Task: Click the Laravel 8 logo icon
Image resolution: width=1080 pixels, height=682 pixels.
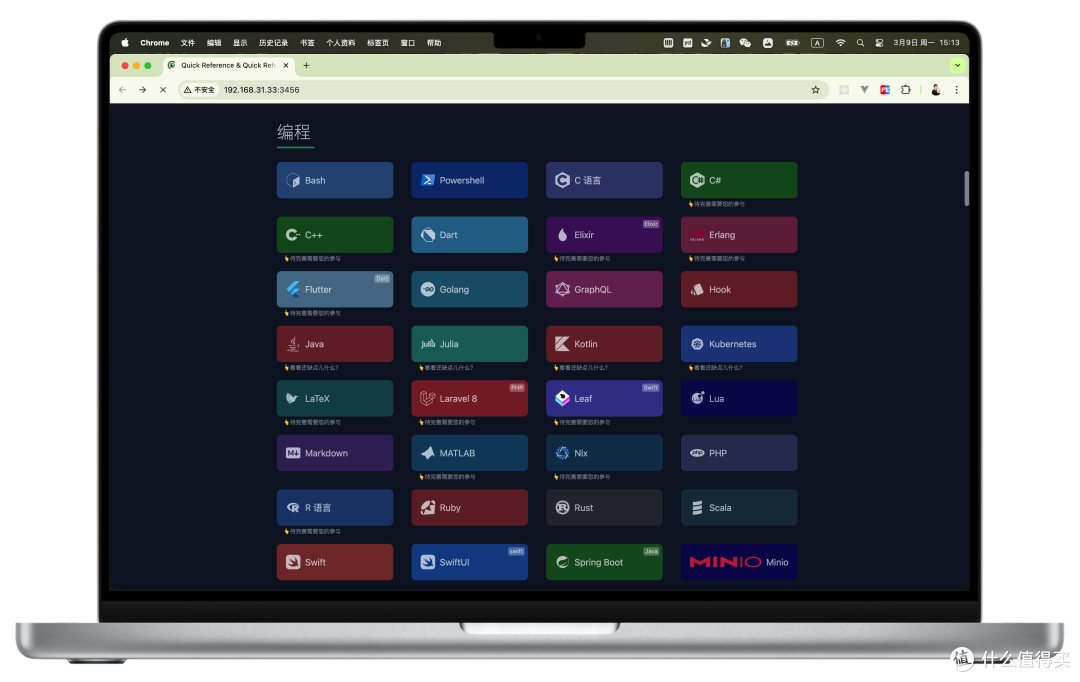Action: pos(428,398)
